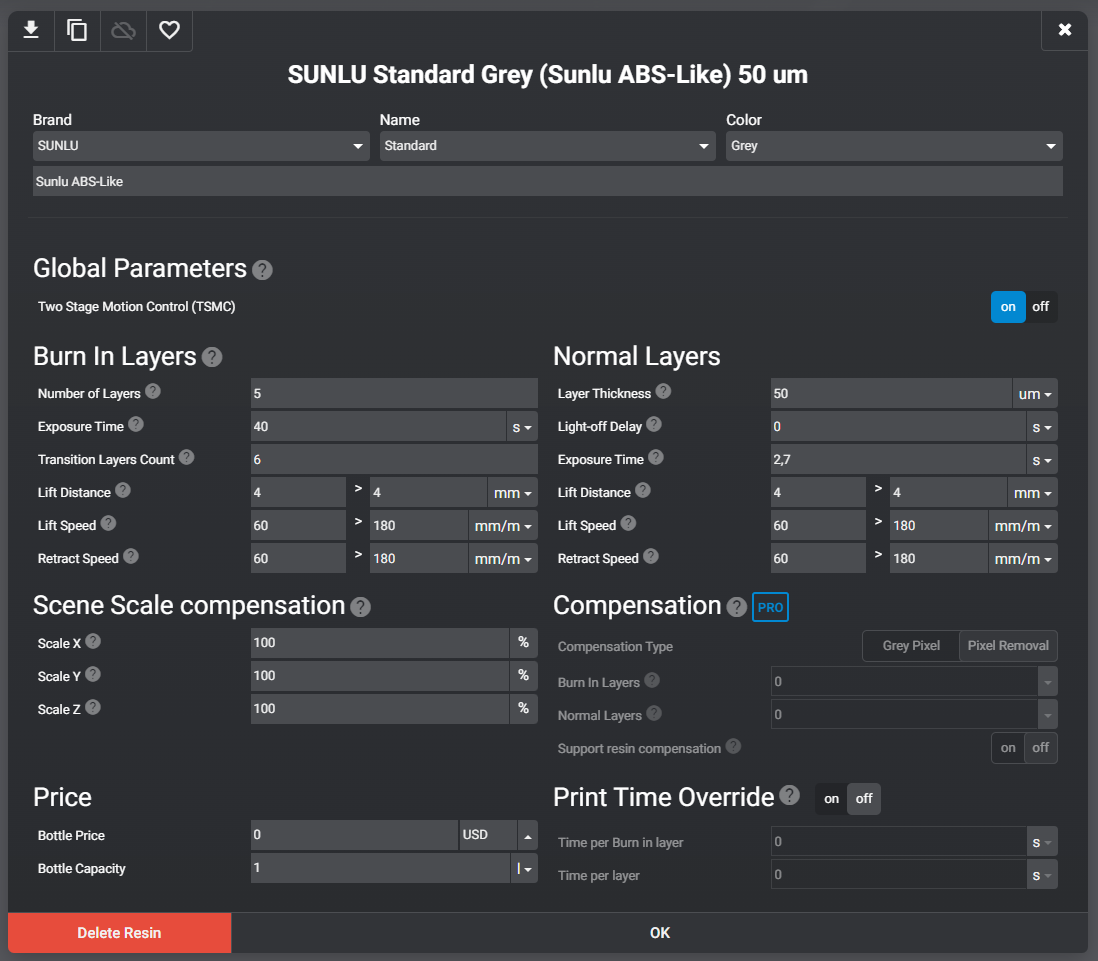Open the Brand dropdown showing SUNLU
Image resolution: width=1098 pixels, height=961 pixels.
coord(201,146)
